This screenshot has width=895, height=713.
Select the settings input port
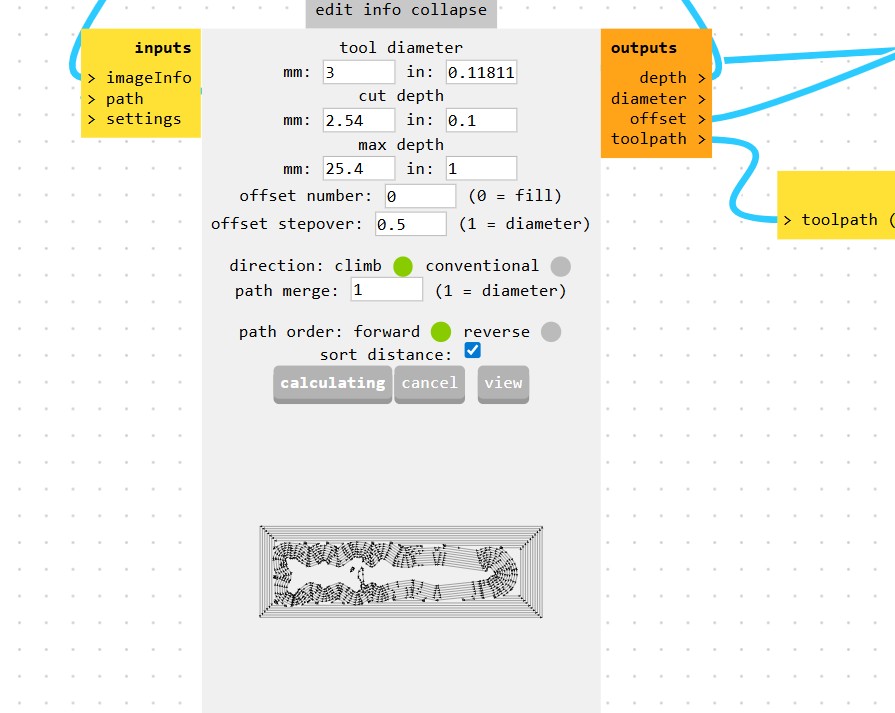(x=135, y=119)
